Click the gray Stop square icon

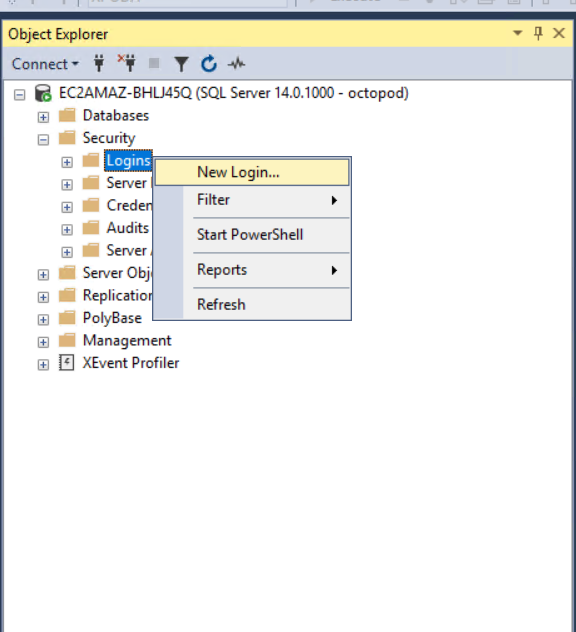pyautogui.click(x=154, y=63)
